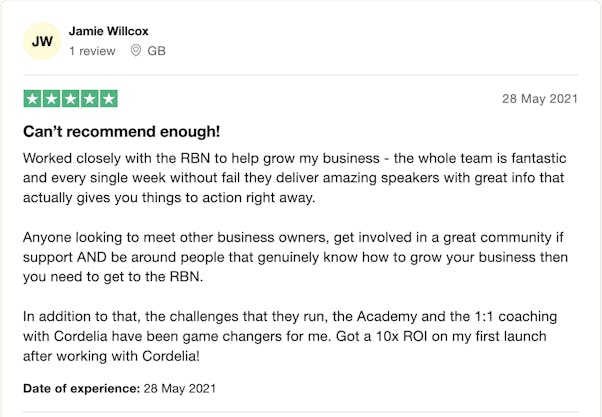The height and width of the screenshot is (417, 602).
Task: Click the fifth green rating star
Action: coord(109,99)
